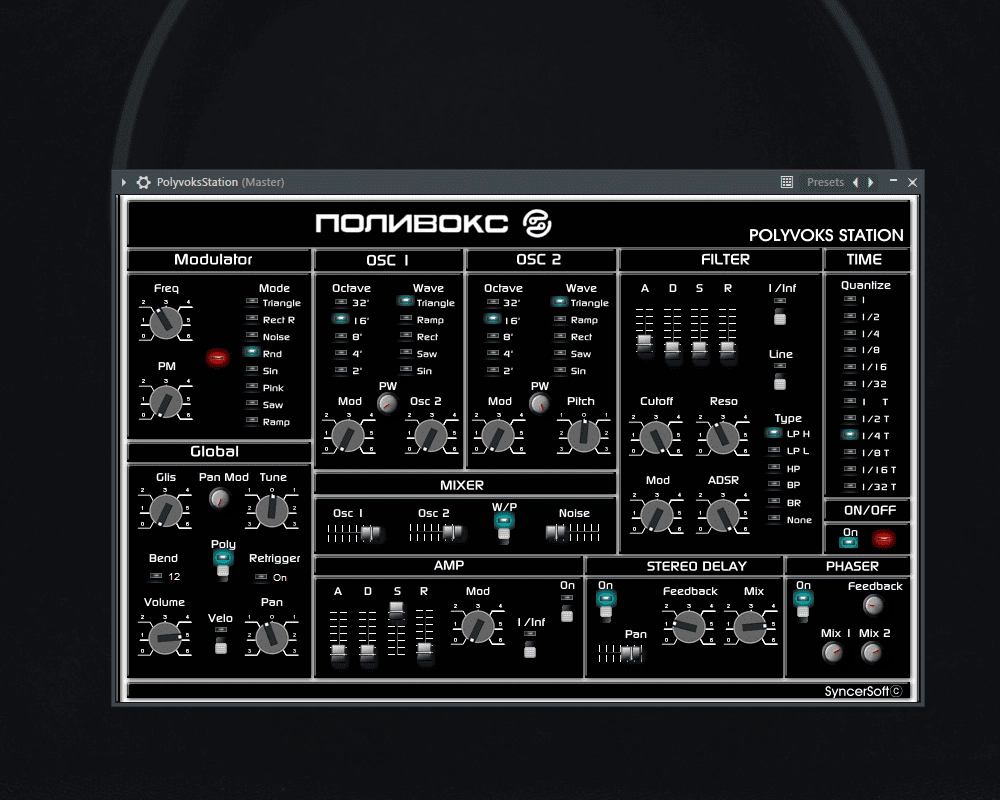
Task: Choose OSC 1 Saw waveform
Action: click(x=406, y=353)
